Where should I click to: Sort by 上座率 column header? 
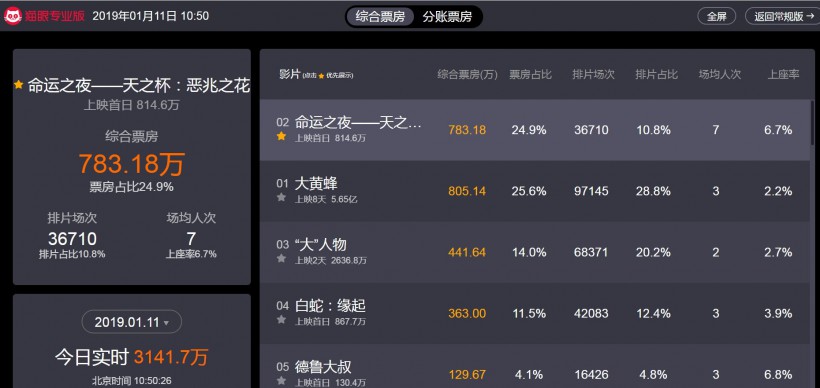[x=783, y=74]
